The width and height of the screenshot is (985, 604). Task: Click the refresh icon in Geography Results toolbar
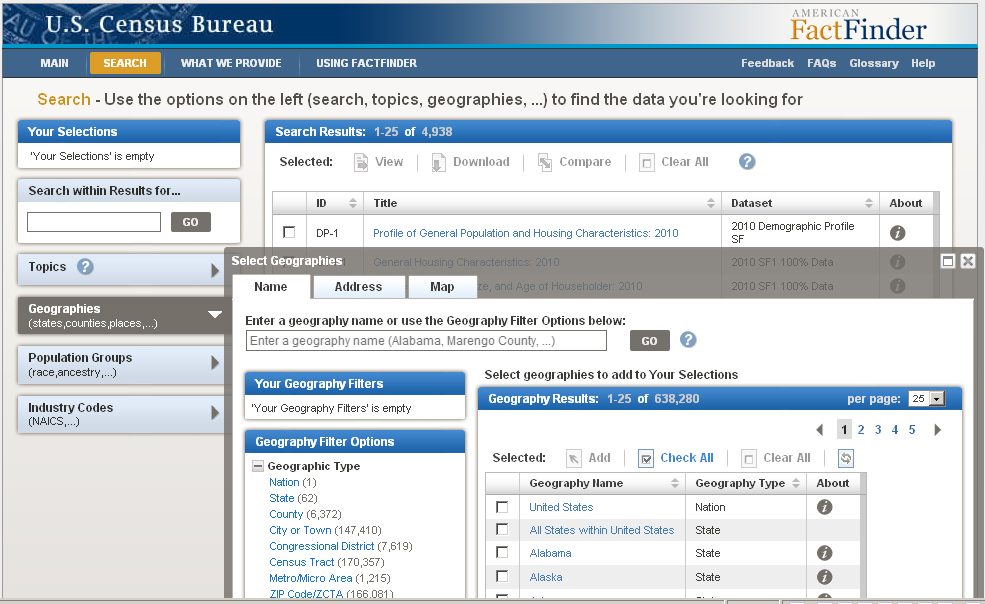click(x=846, y=458)
